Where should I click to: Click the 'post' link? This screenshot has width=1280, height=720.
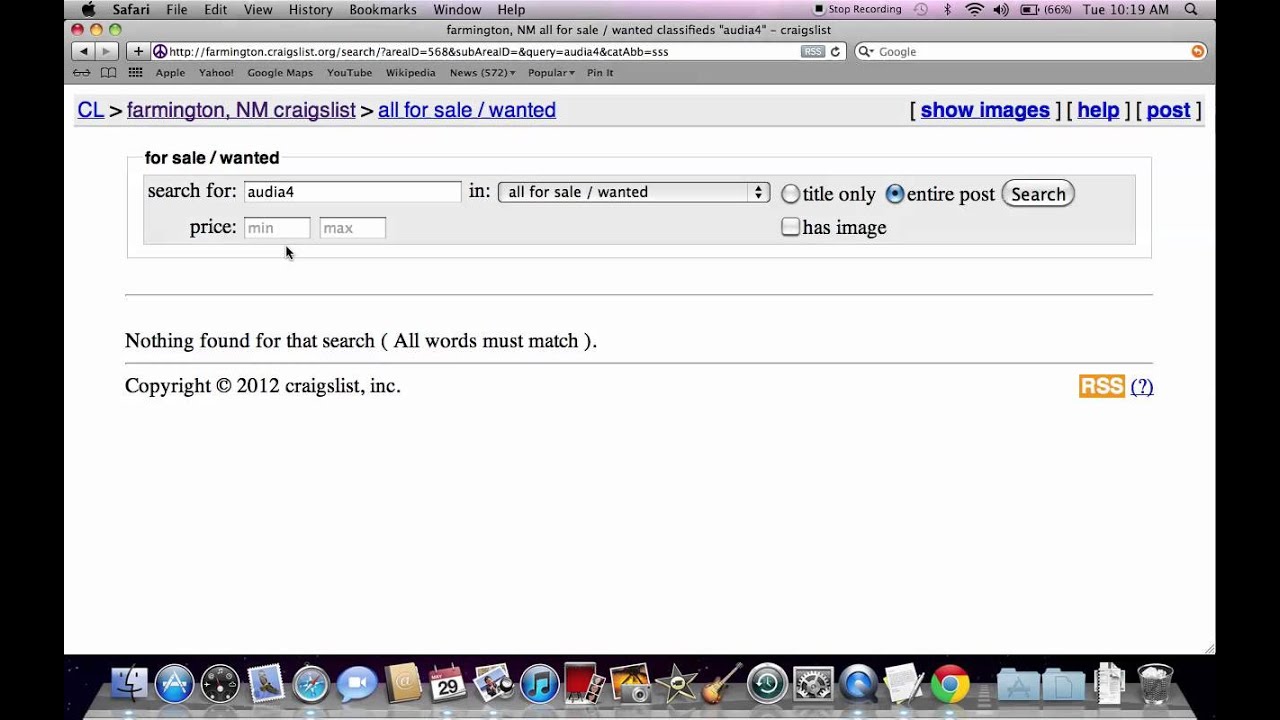(x=1168, y=110)
